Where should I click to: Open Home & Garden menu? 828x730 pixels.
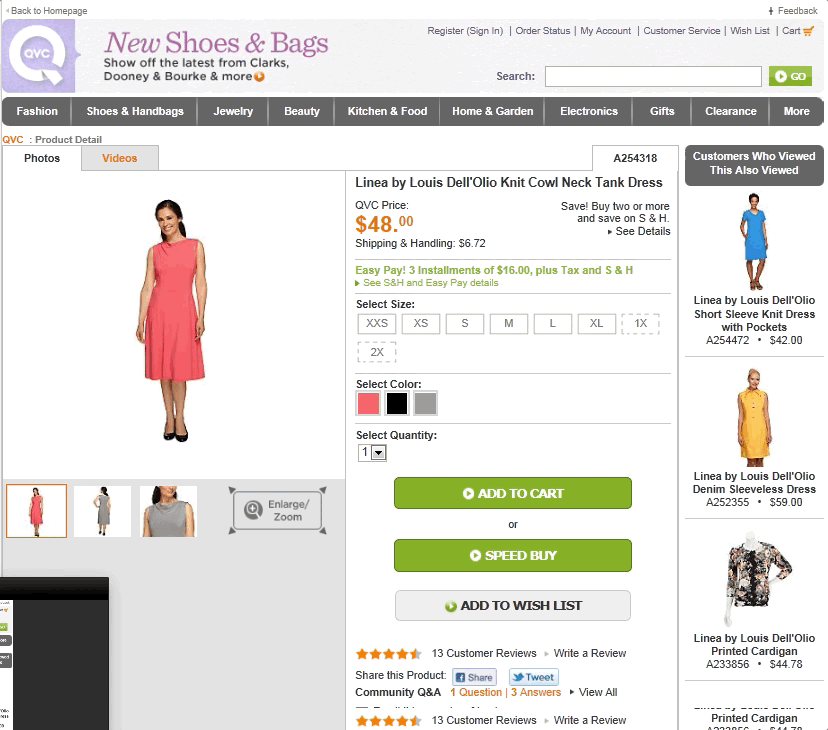[x=492, y=111]
